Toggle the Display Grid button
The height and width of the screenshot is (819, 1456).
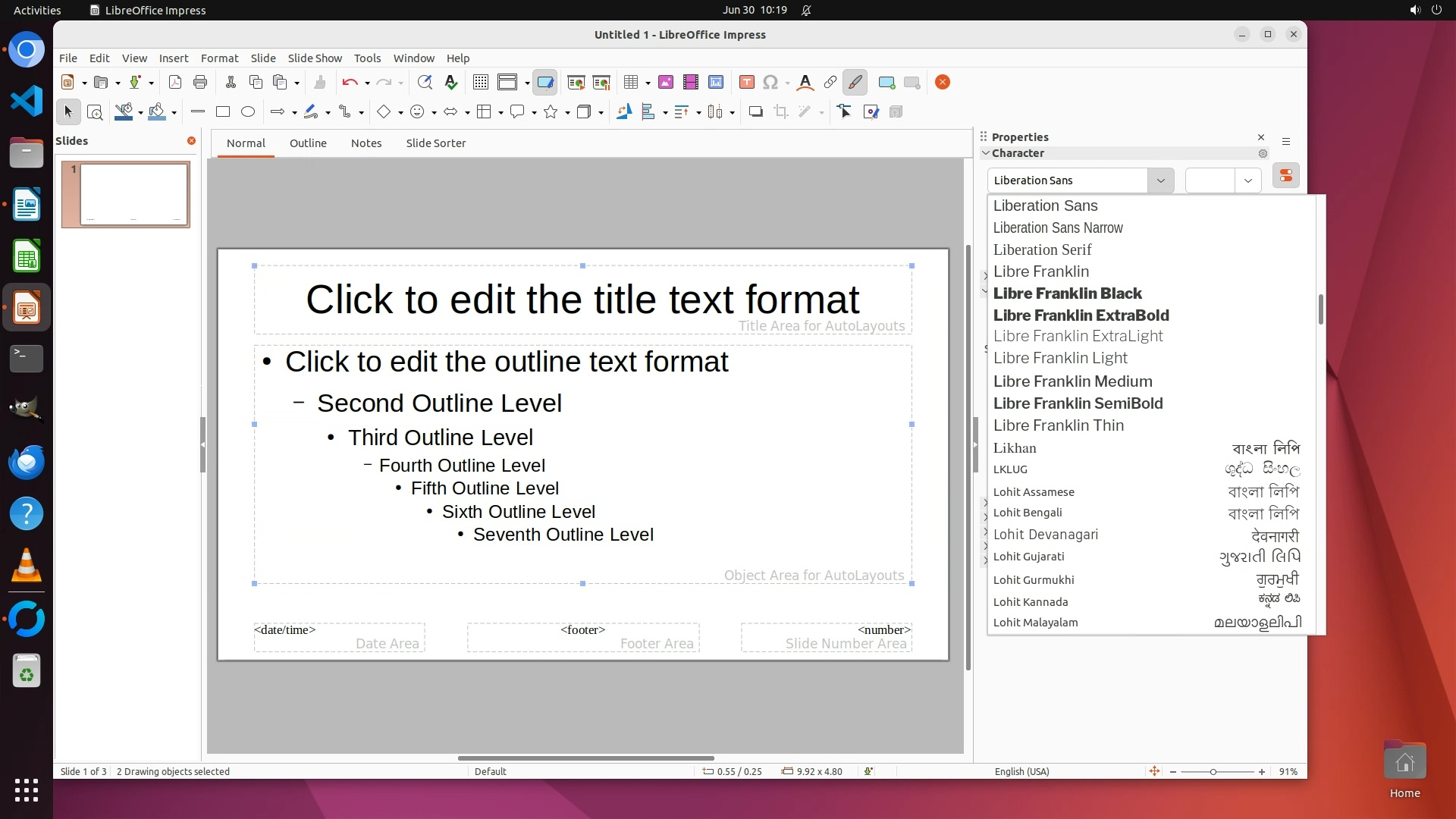click(480, 83)
